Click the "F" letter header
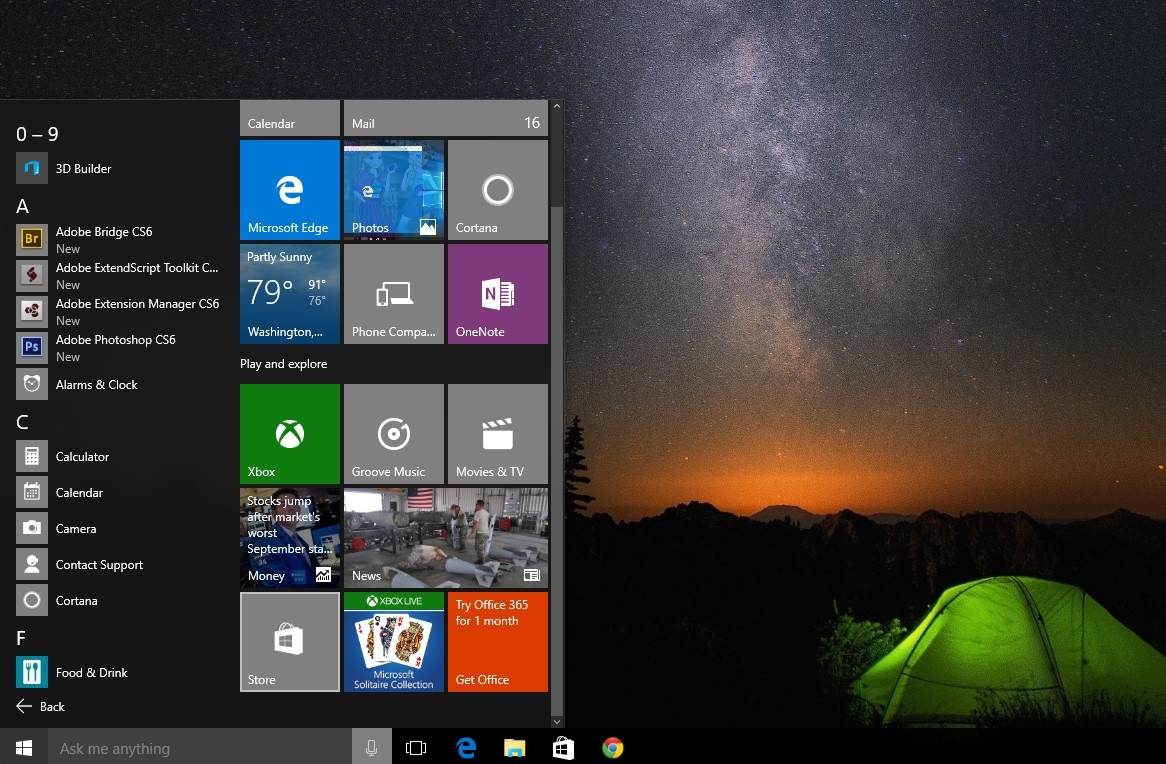The width and height of the screenshot is (1166, 764). [x=21, y=638]
